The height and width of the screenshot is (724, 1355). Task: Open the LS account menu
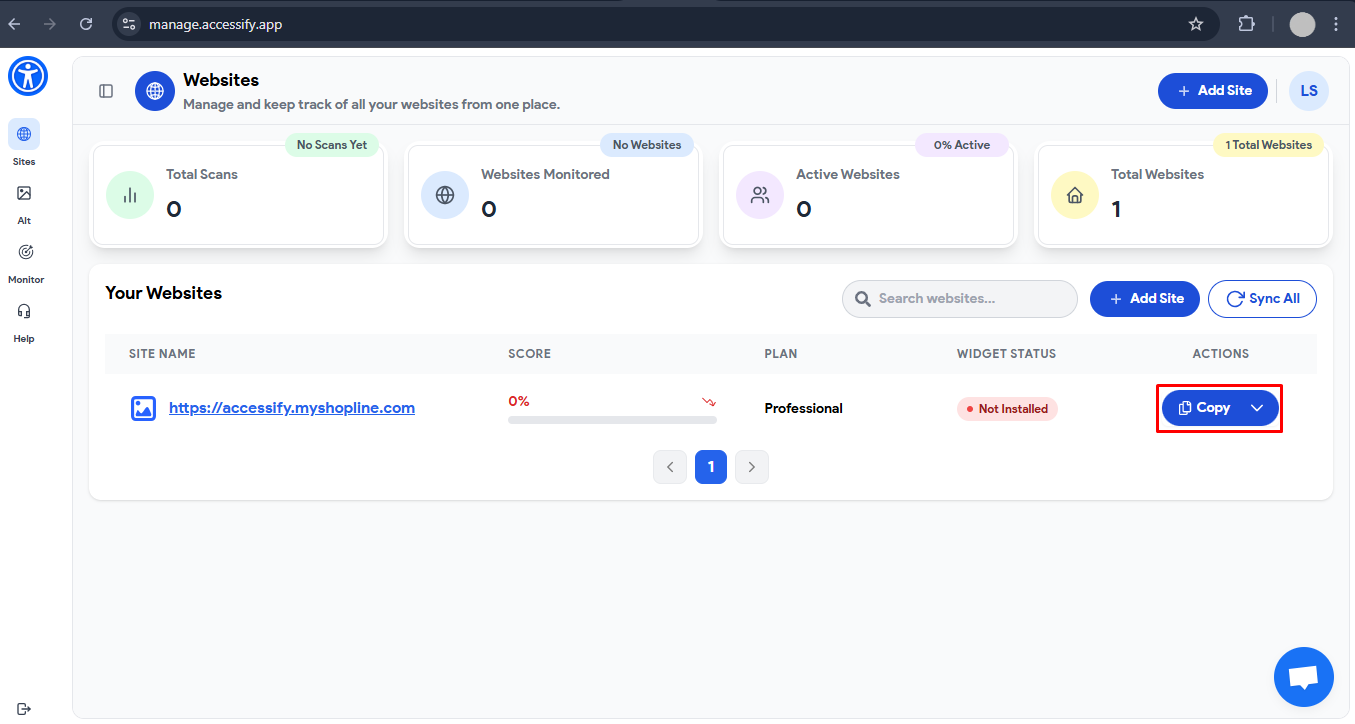pyautogui.click(x=1309, y=90)
